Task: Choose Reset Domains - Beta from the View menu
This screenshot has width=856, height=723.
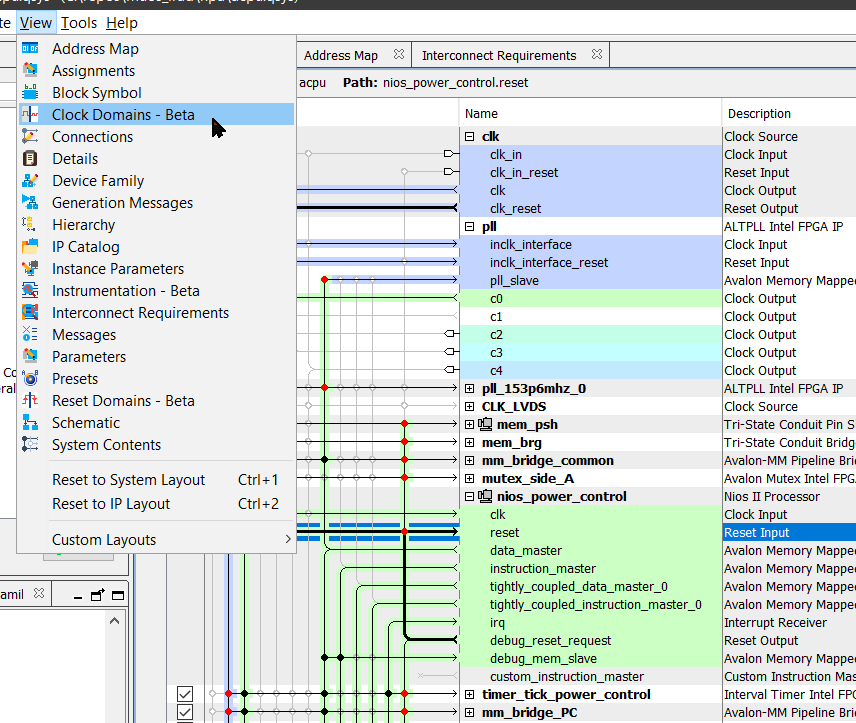Action: point(123,401)
